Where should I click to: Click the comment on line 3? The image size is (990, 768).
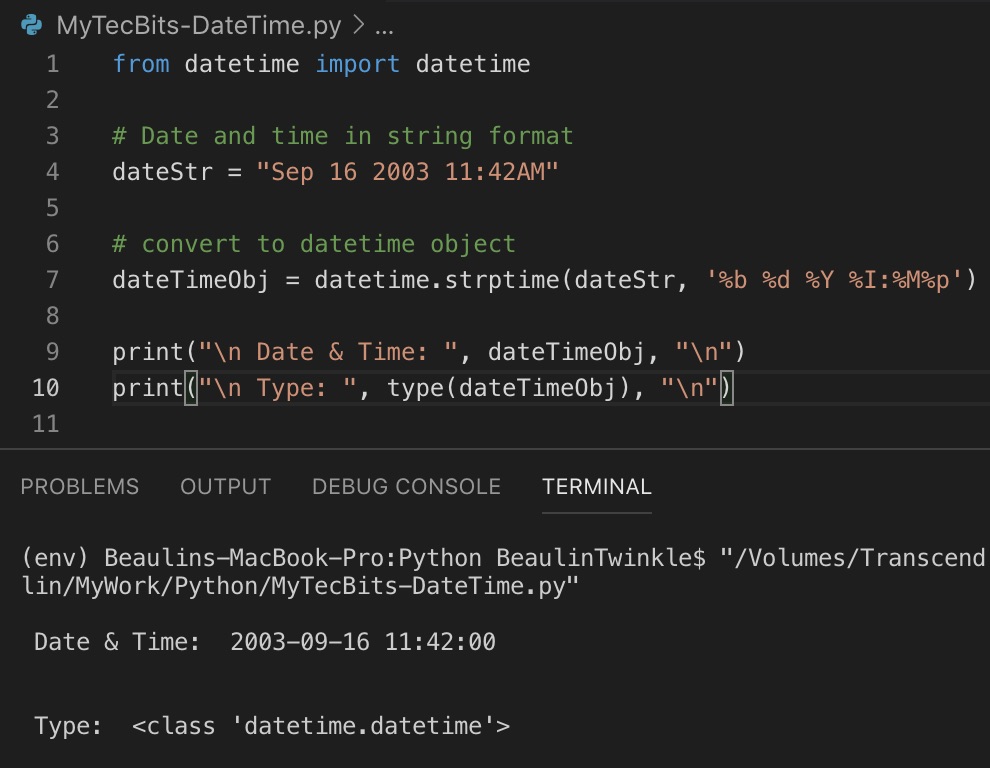340,135
